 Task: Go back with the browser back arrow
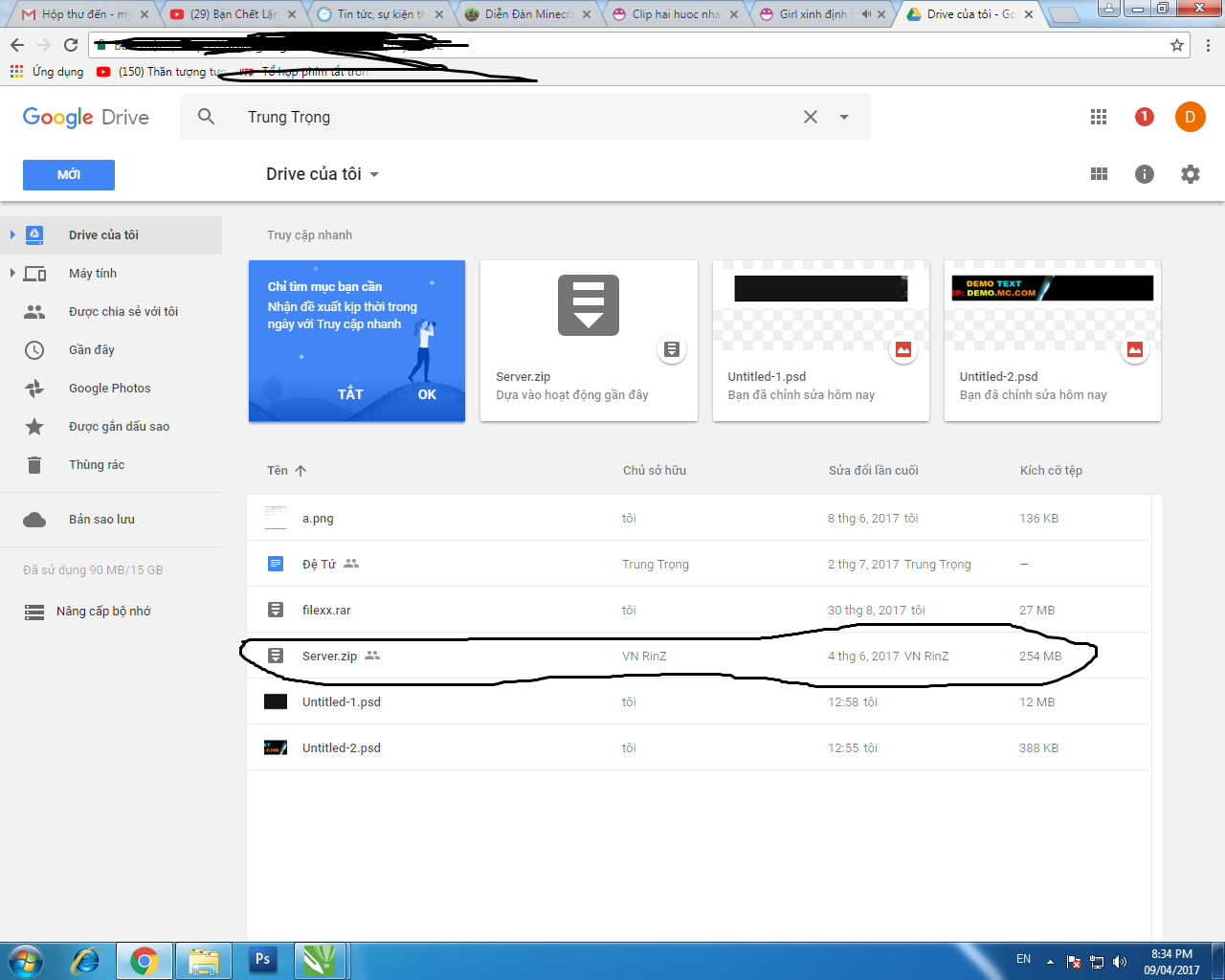[x=17, y=45]
